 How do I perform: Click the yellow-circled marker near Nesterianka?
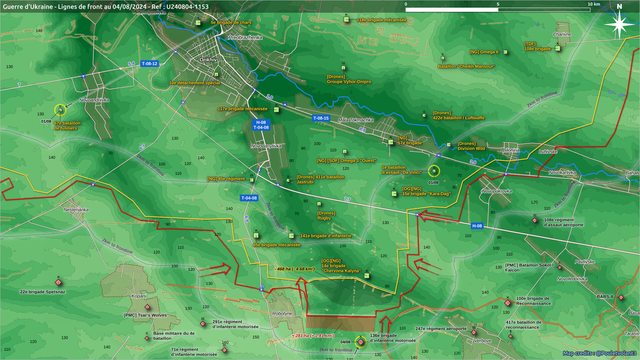point(60,110)
